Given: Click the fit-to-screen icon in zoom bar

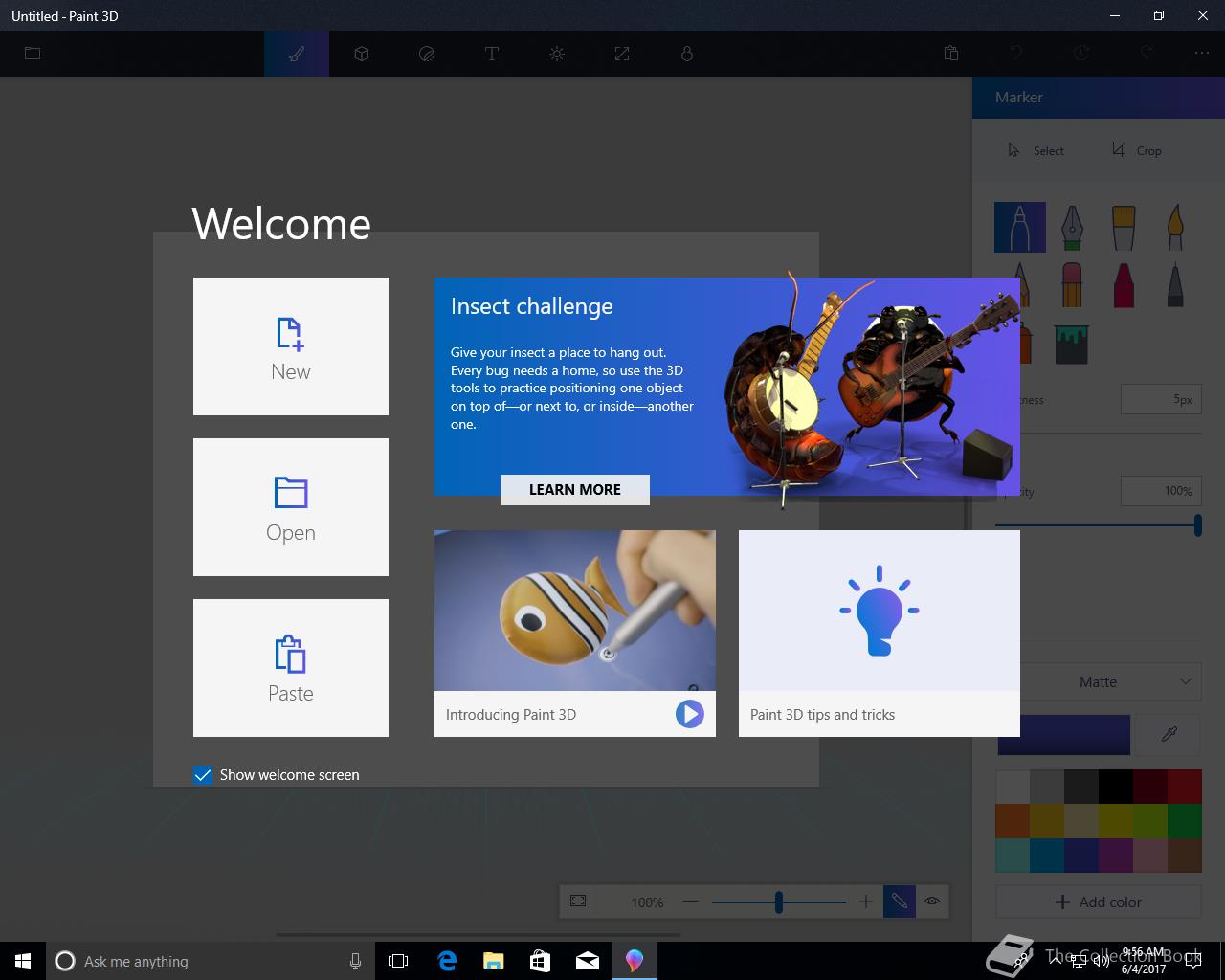Looking at the screenshot, I should point(578,902).
